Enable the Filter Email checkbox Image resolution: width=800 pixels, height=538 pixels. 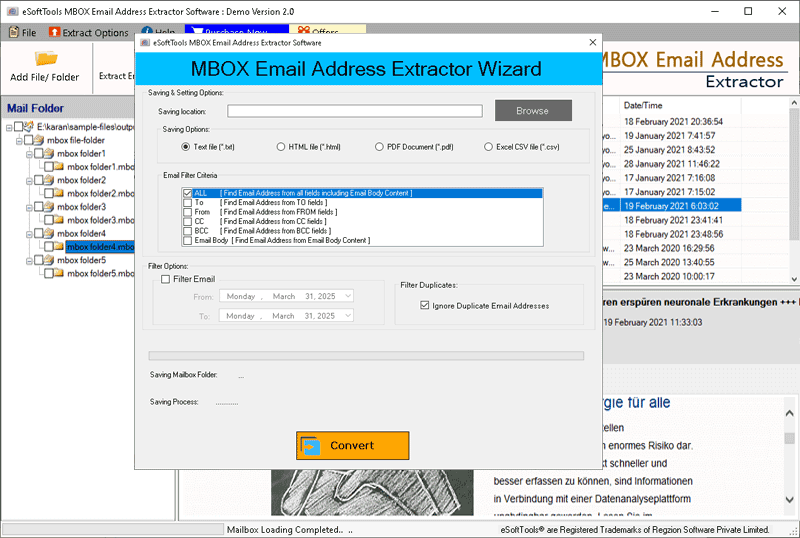click(165, 279)
